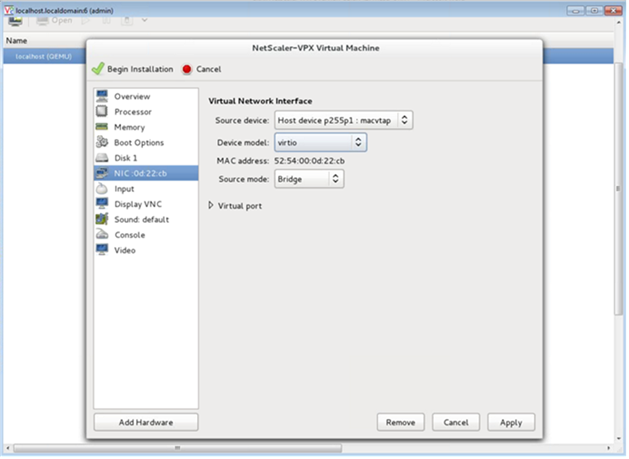Click the NIC network card icon

pyautogui.click(x=102, y=173)
